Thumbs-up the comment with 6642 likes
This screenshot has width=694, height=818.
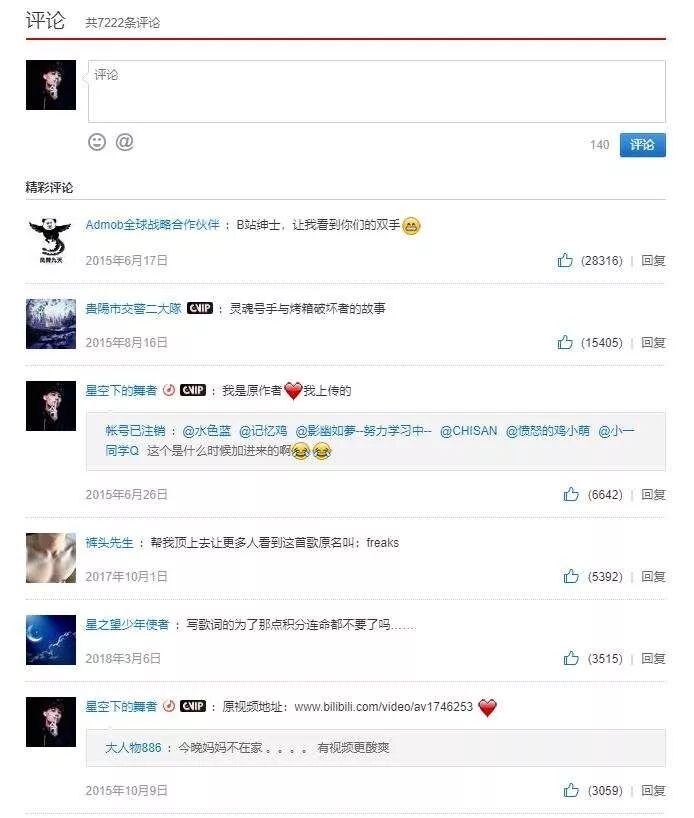click(x=571, y=494)
